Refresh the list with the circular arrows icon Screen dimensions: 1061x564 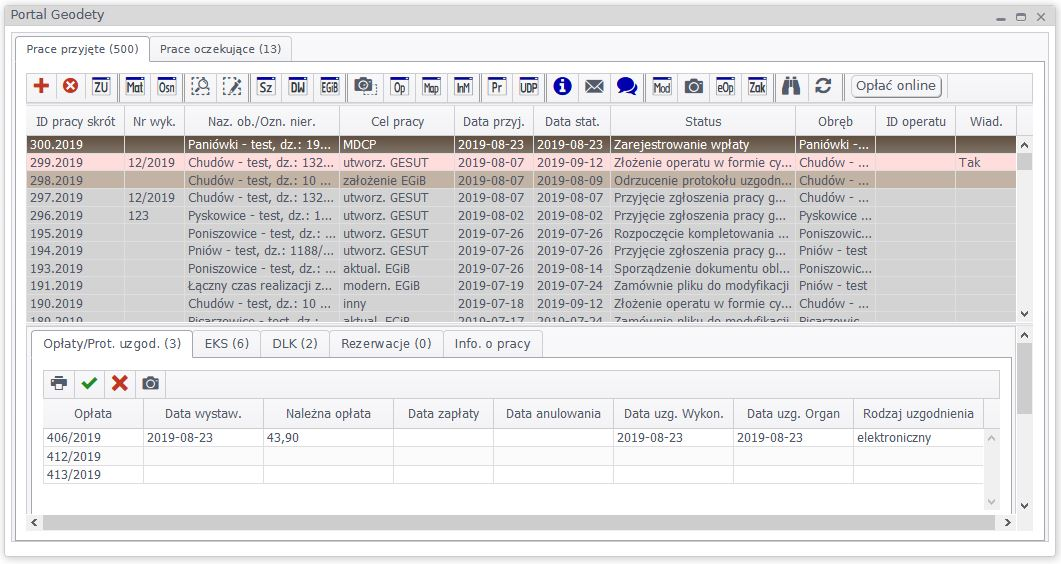pos(823,86)
